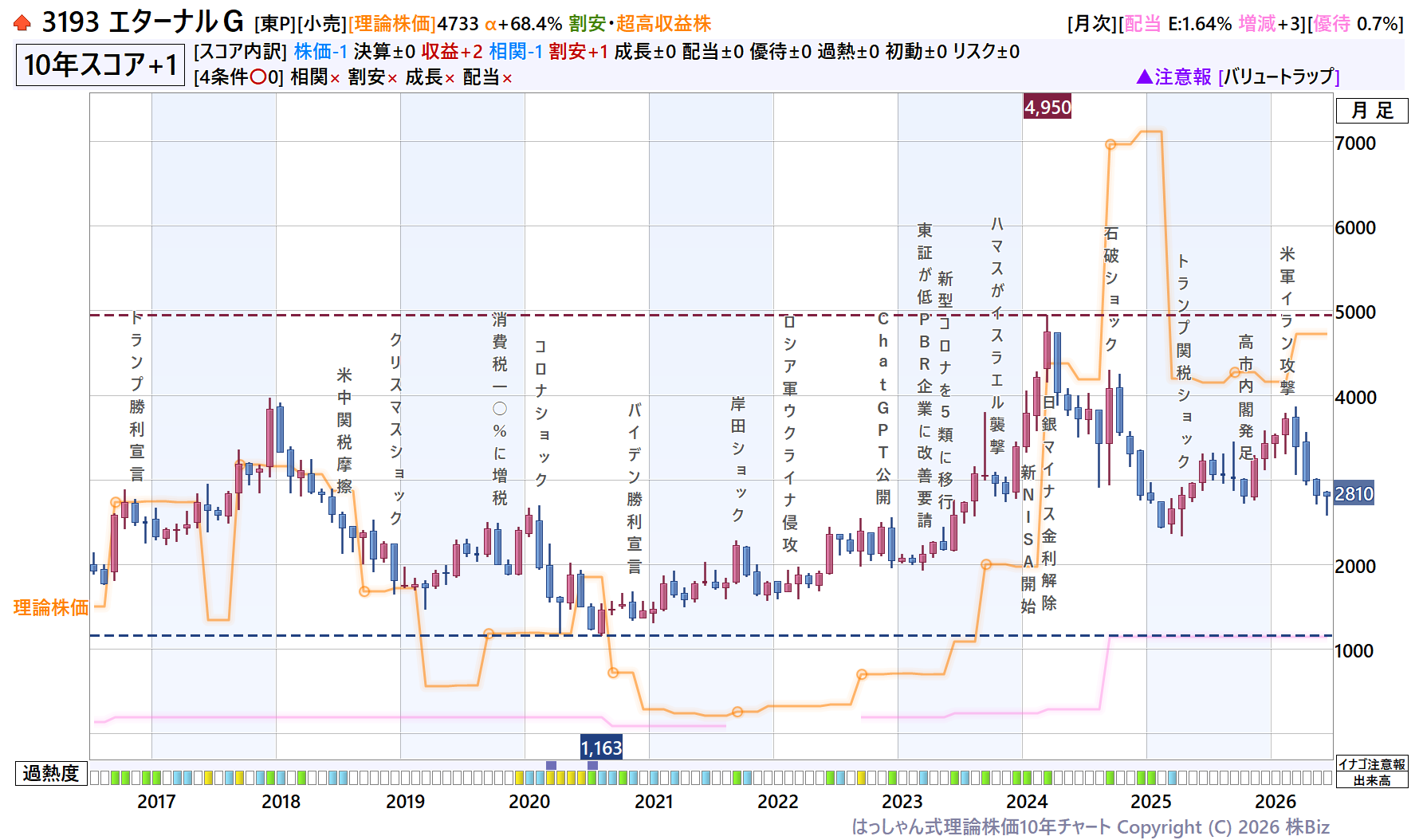Click the 米中関税摩擦 event label

pos(344,430)
